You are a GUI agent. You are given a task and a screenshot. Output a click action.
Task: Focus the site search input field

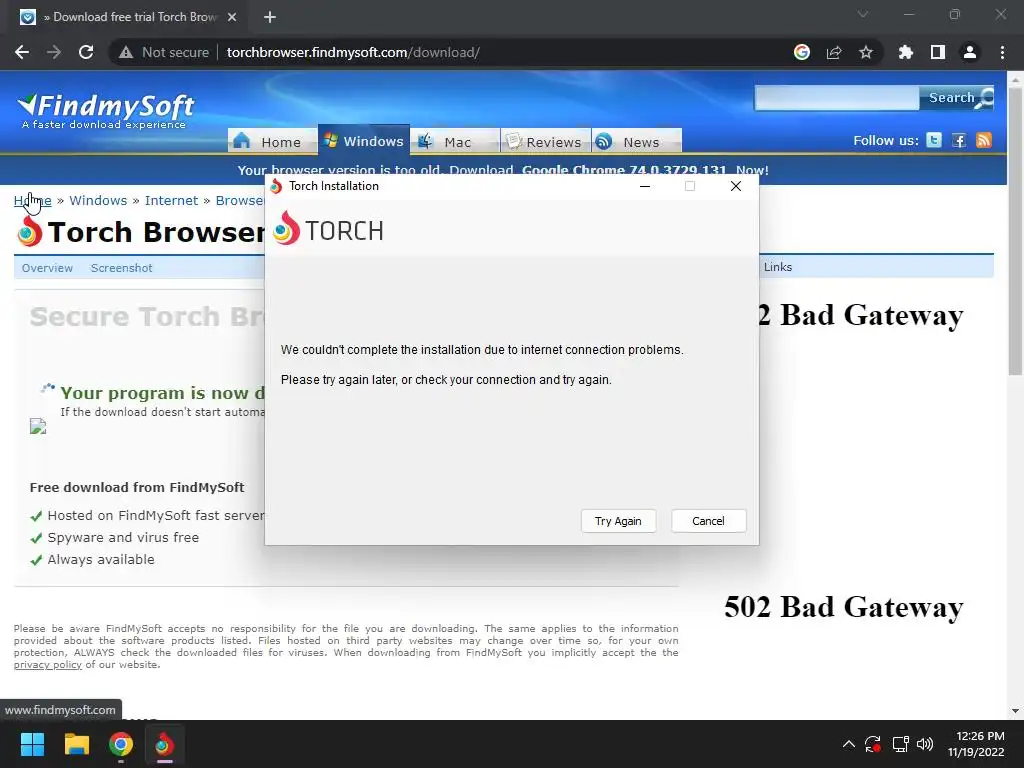coord(837,98)
